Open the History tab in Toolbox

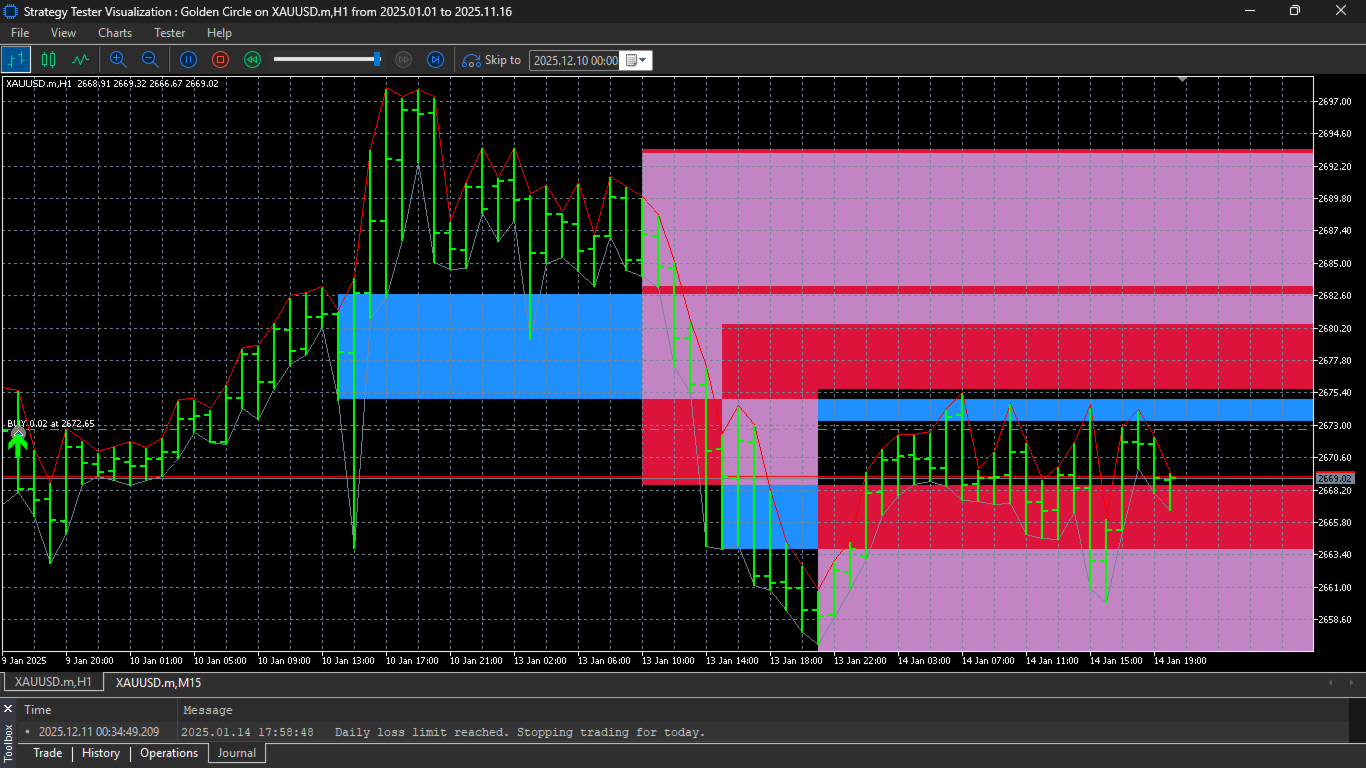(101, 753)
